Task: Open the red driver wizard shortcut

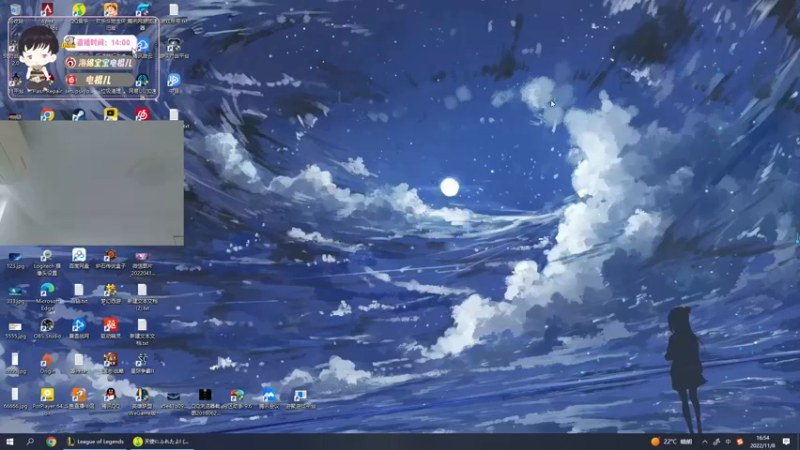Action: pyautogui.click(x=110, y=329)
